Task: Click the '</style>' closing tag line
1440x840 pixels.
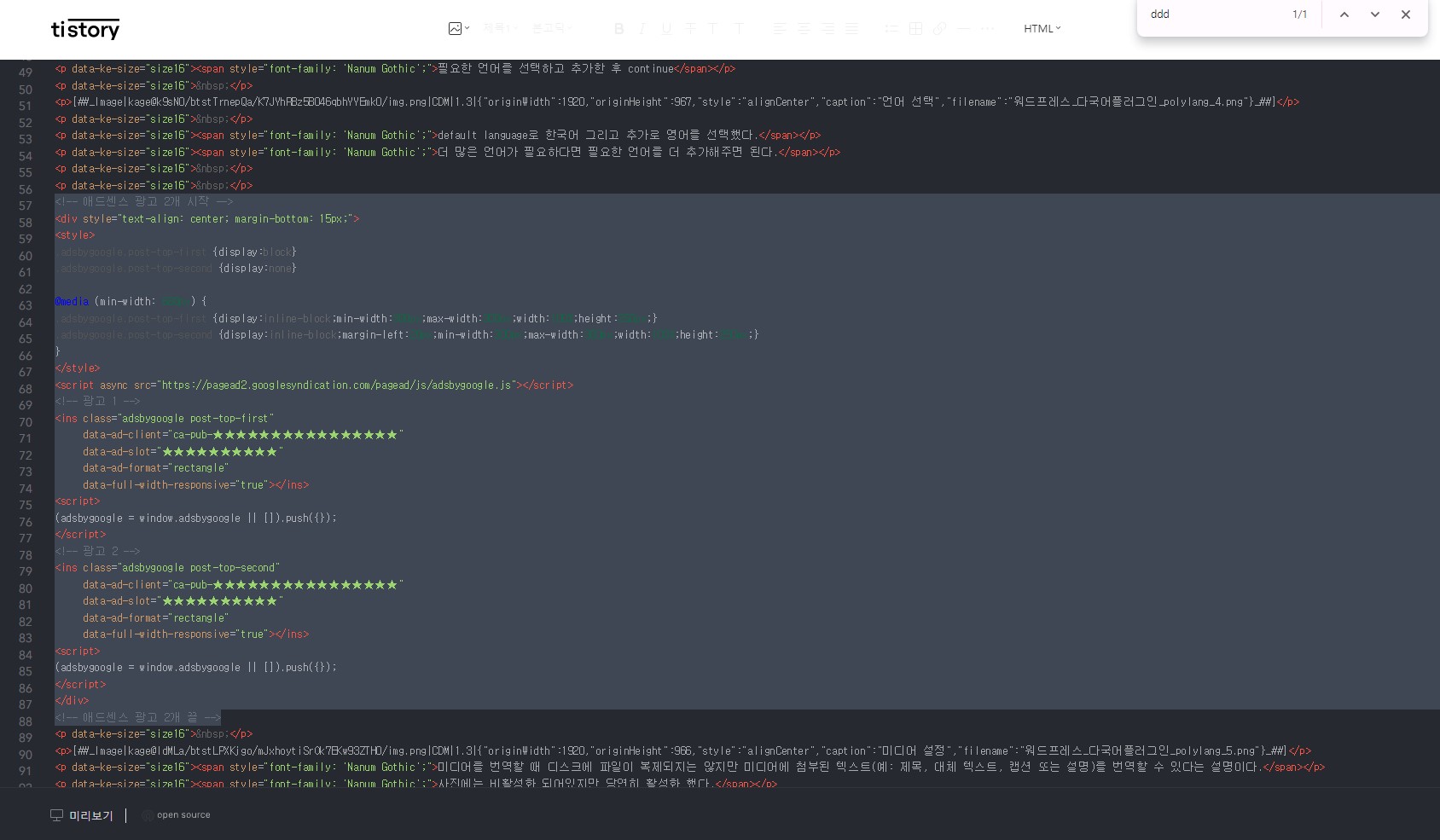Action: (x=78, y=368)
